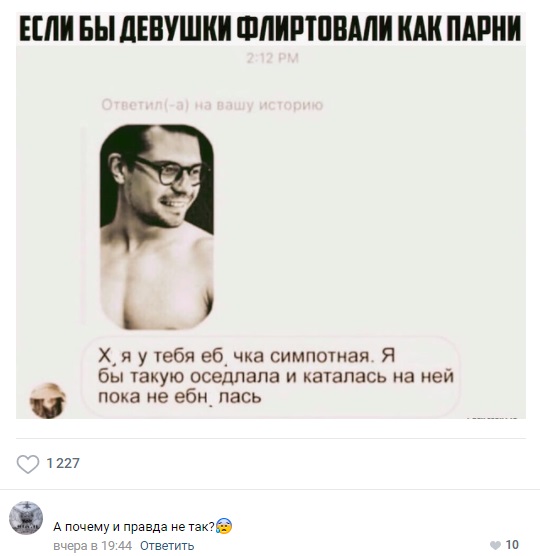The width and height of the screenshot is (540, 556).
Task: Open comment timestamp вчера в 19:44
Action: [93, 545]
